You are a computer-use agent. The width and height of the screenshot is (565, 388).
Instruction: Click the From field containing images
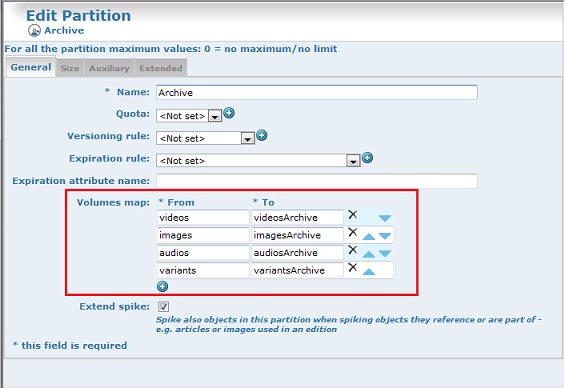[203, 235]
